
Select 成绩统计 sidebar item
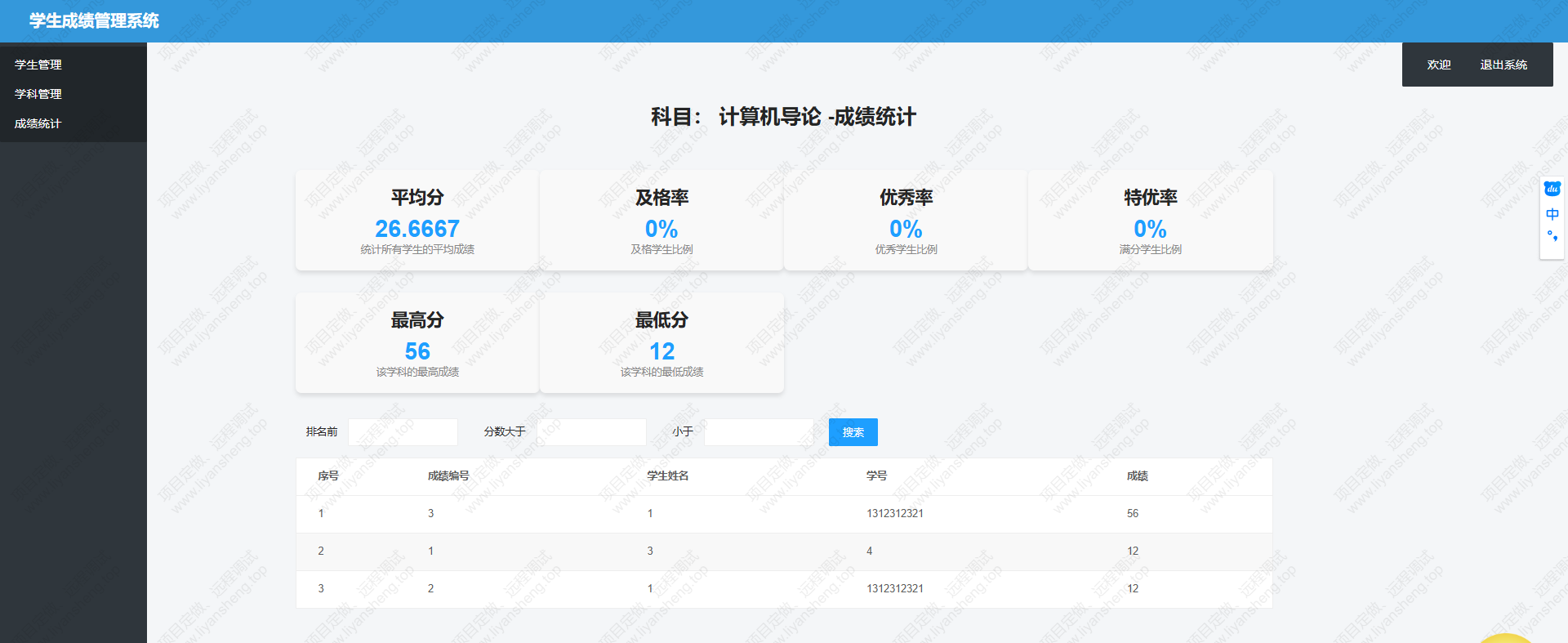coord(38,123)
